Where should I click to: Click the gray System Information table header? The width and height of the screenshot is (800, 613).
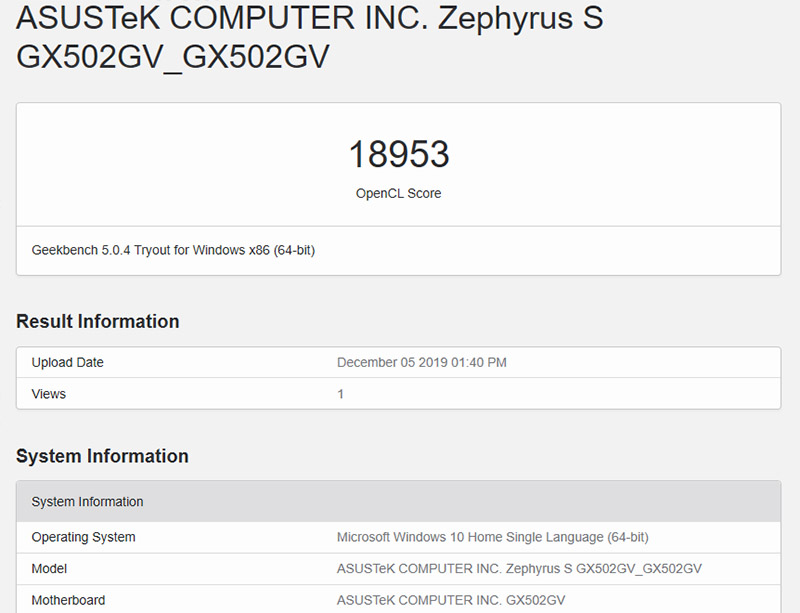(x=88, y=502)
